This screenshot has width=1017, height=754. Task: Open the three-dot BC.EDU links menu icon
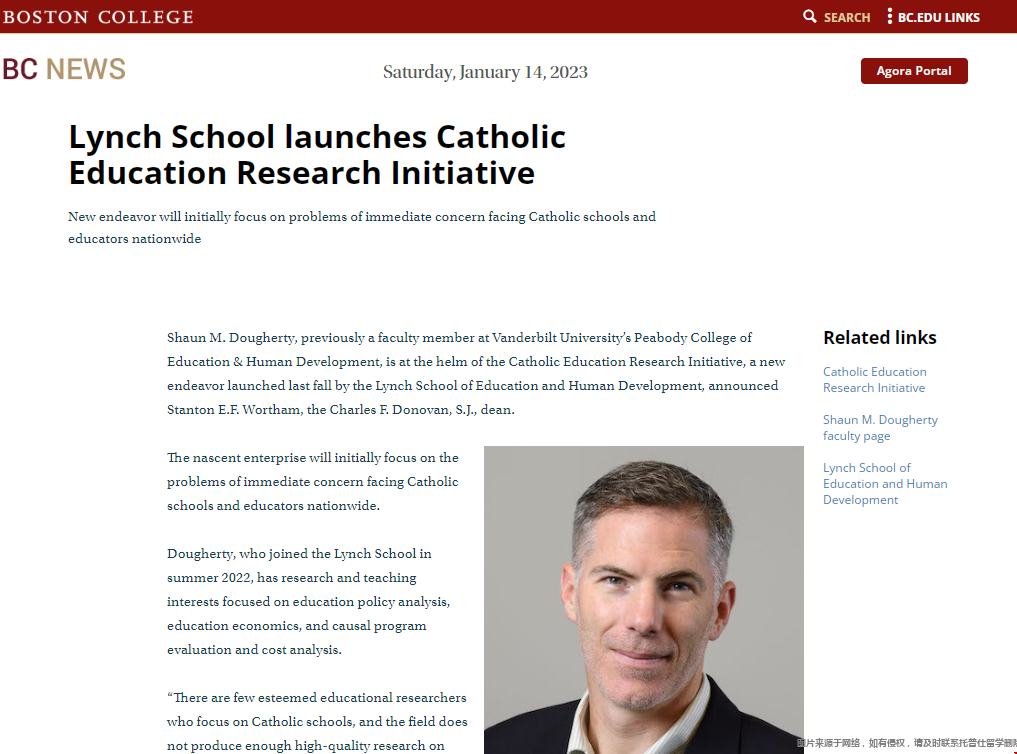point(889,17)
